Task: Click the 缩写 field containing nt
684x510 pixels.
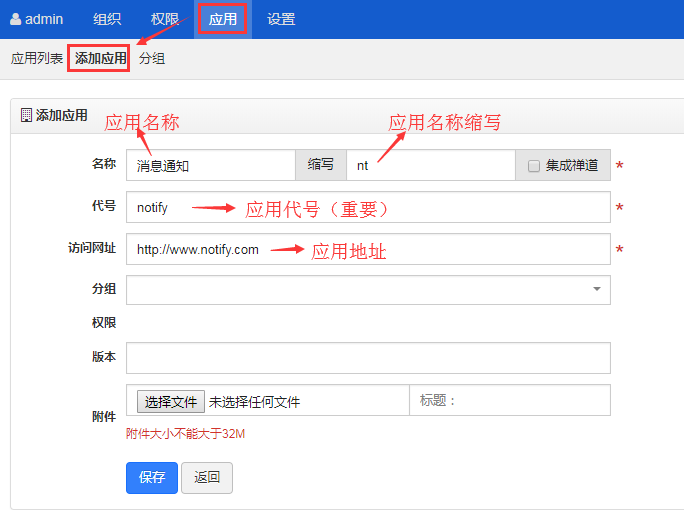Action: pos(430,166)
